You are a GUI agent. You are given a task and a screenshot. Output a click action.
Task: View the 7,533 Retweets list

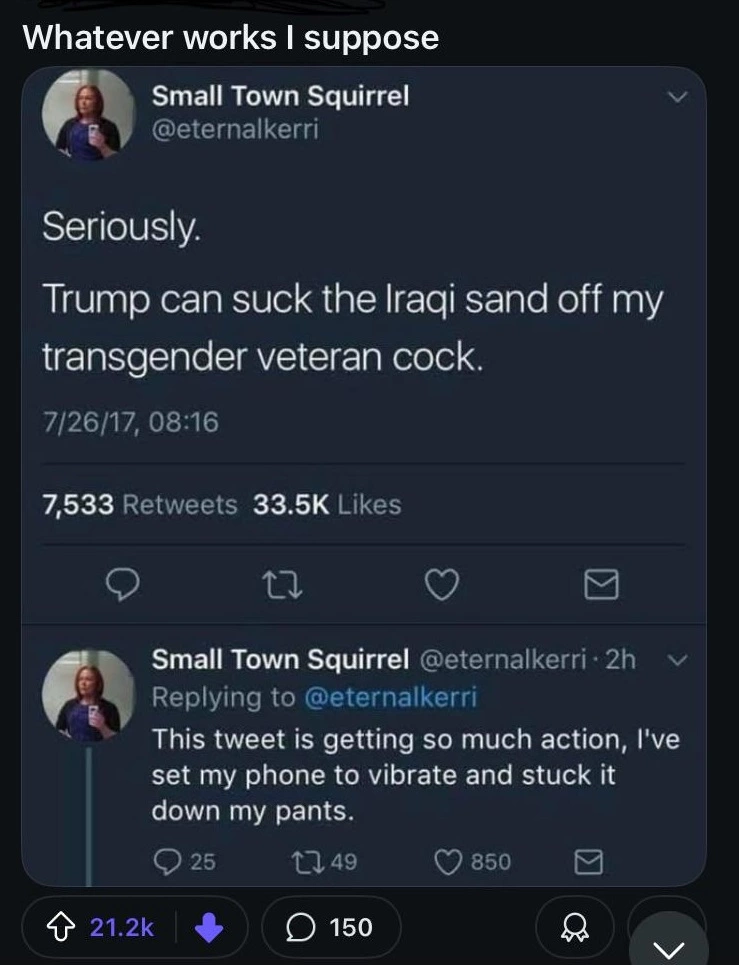pos(138,505)
